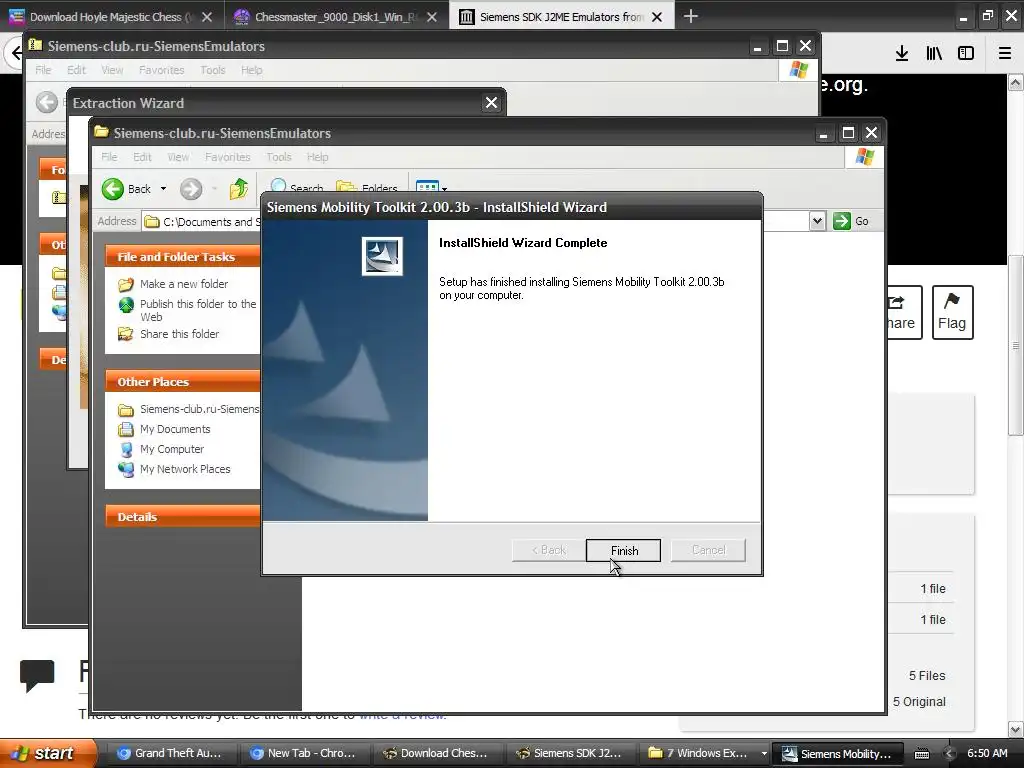1024x768 pixels.
Task: Collapse File and Folder Tasks panel
Action: pyautogui.click(x=183, y=257)
